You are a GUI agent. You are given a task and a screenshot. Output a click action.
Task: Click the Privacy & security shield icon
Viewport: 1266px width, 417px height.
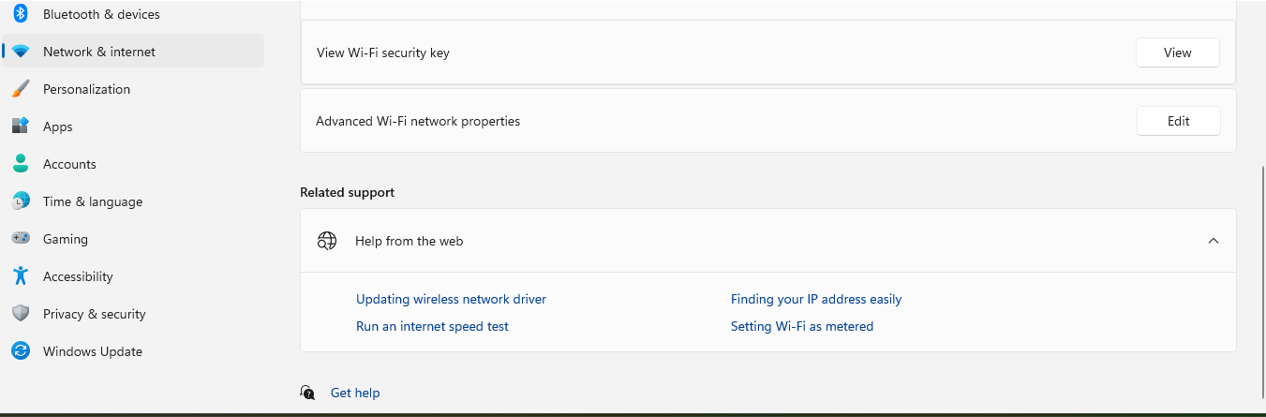[20, 314]
